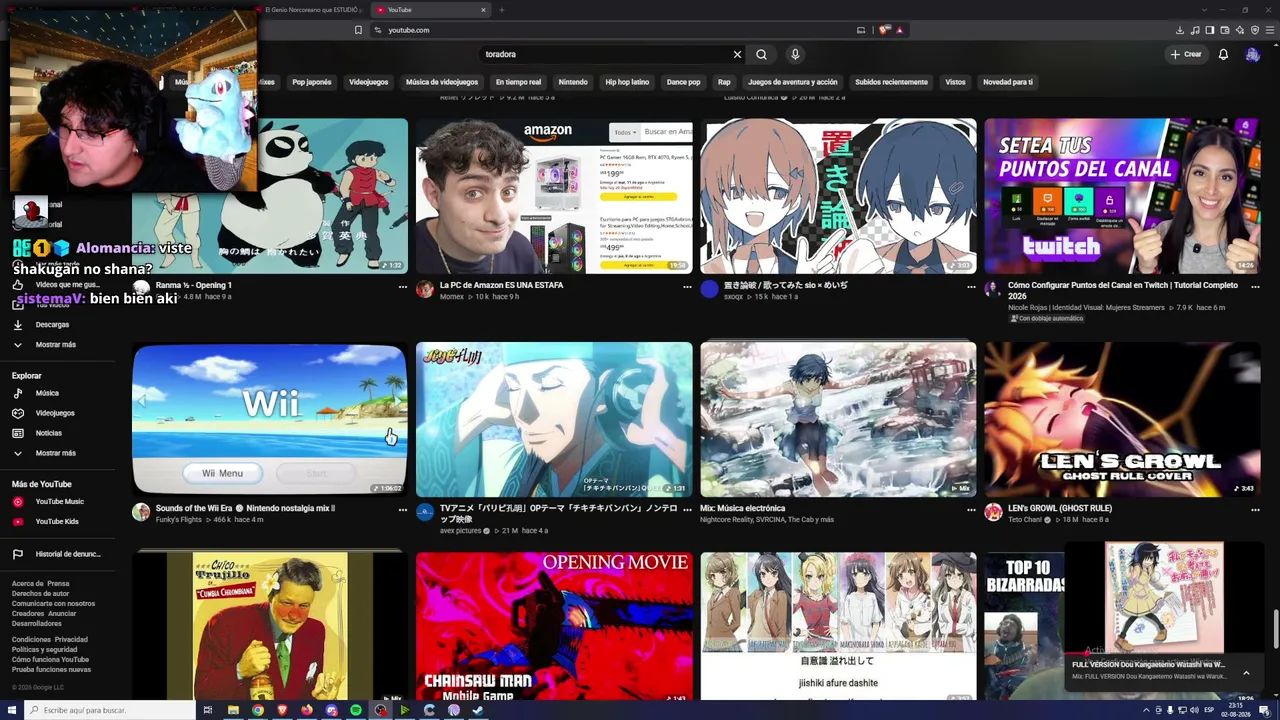The width and height of the screenshot is (1280, 720).
Task: Select the Nintendo filter chip
Action: coord(573,82)
